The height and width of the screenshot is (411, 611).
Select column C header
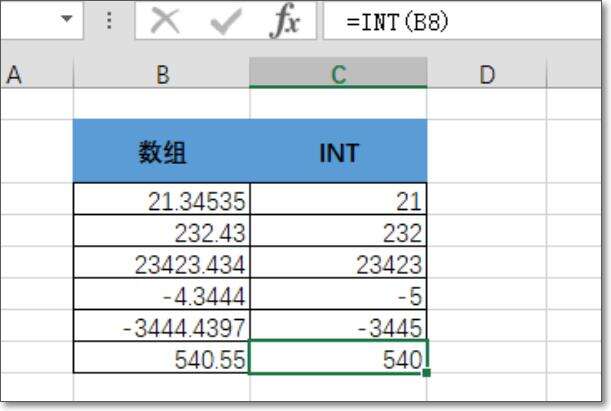point(338,74)
